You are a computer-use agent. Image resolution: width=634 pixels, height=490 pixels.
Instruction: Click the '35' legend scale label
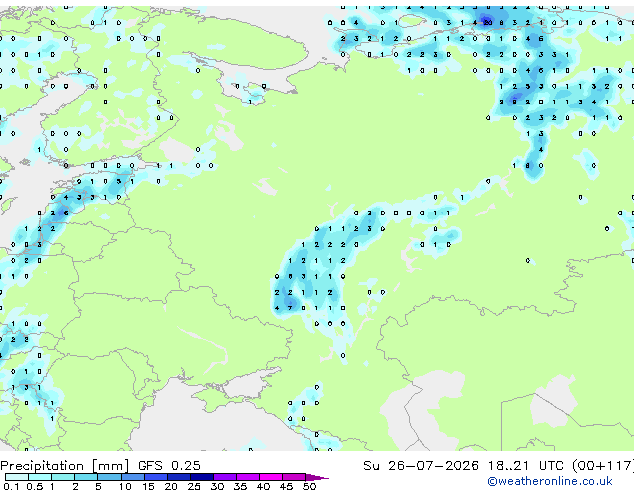[x=241, y=486]
